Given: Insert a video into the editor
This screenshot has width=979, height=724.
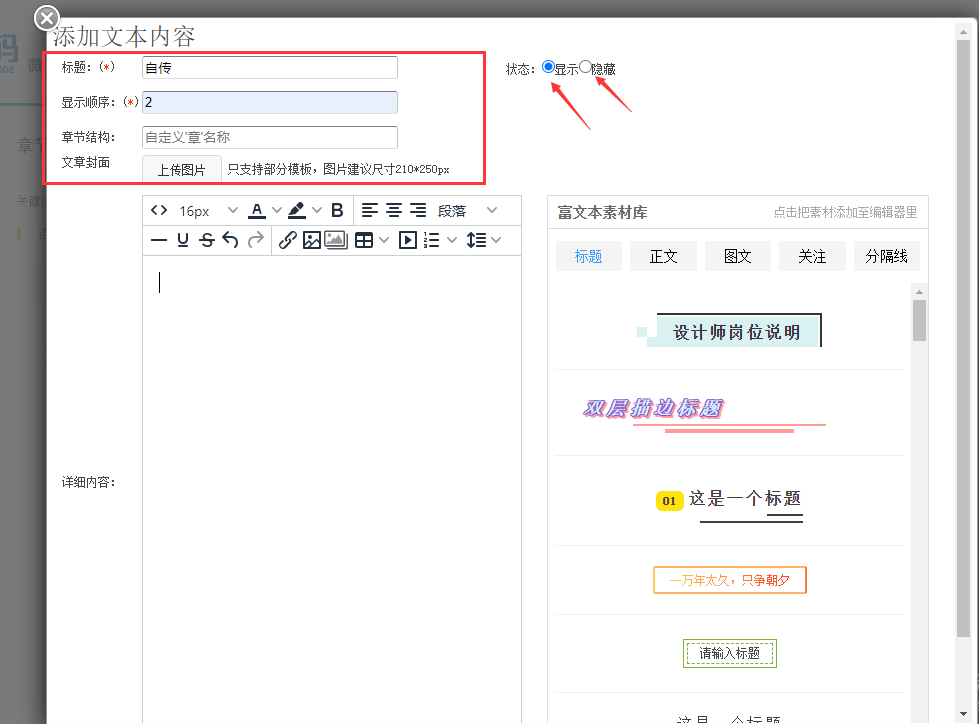Looking at the screenshot, I should [x=408, y=240].
